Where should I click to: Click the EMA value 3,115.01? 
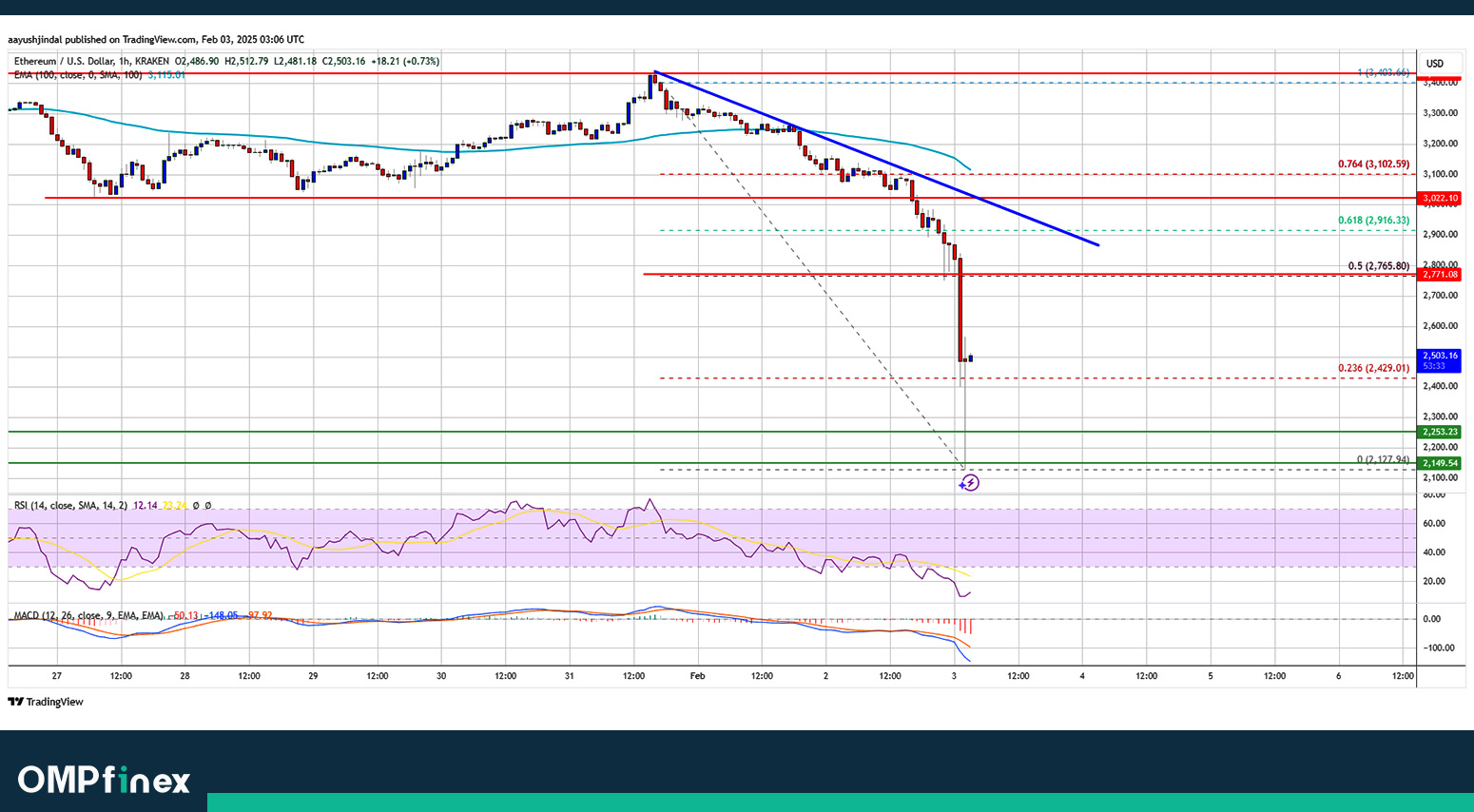click(x=165, y=74)
